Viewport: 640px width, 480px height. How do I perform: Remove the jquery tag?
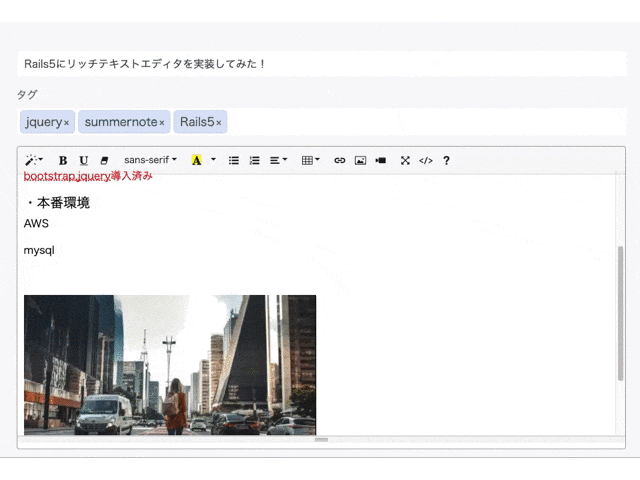click(x=67, y=122)
